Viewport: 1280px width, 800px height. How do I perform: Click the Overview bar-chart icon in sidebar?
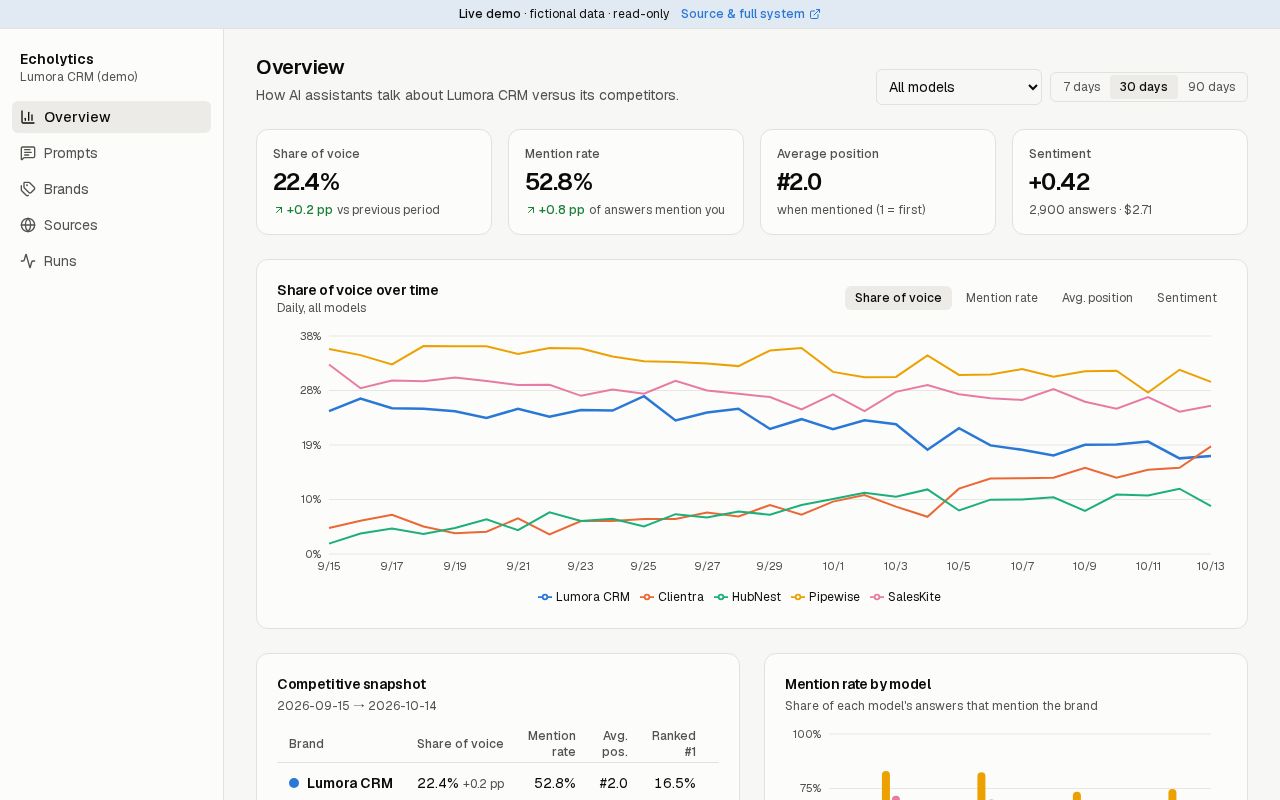[x=28, y=117]
